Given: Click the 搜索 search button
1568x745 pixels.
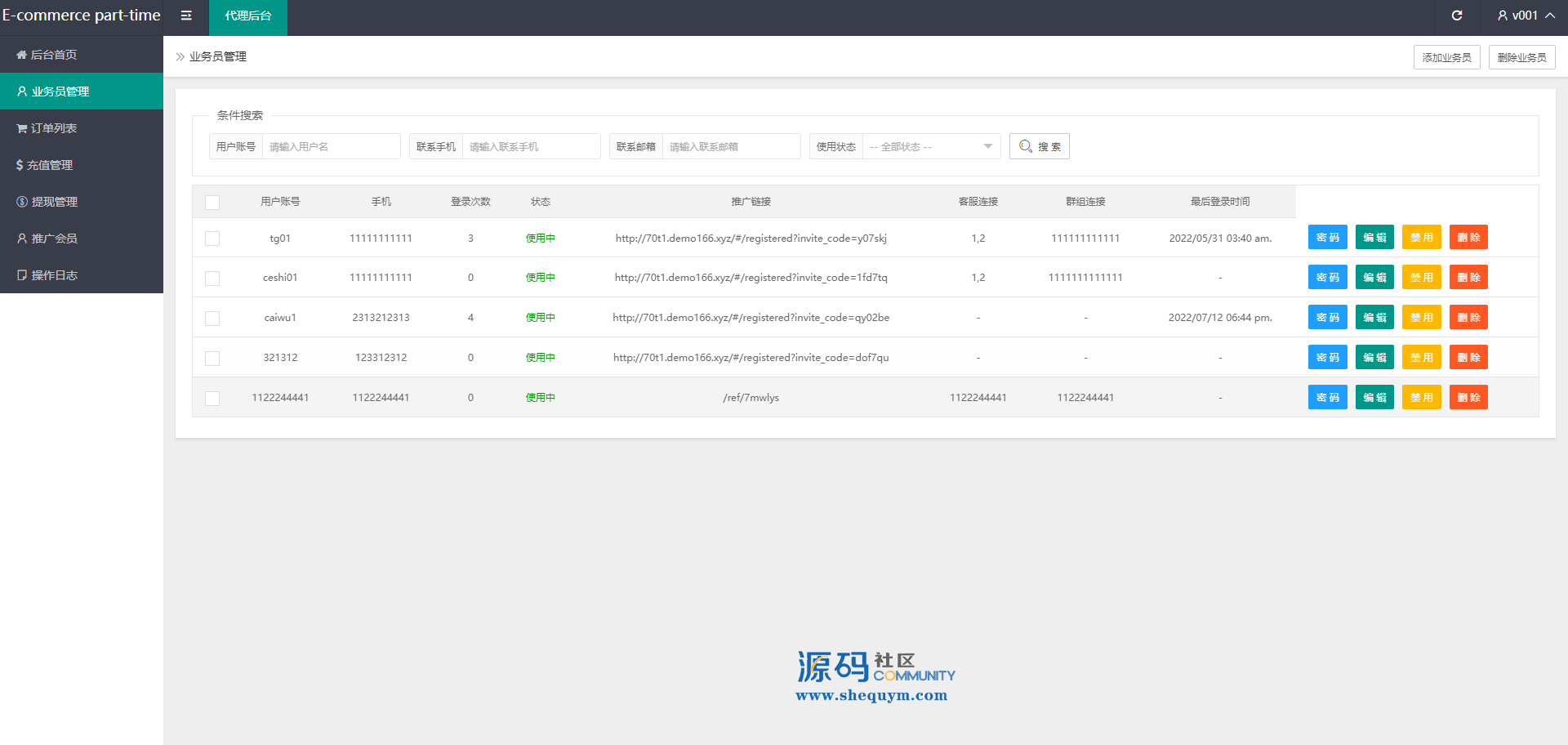Looking at the screenshot, I should [x=1039, y=147].
